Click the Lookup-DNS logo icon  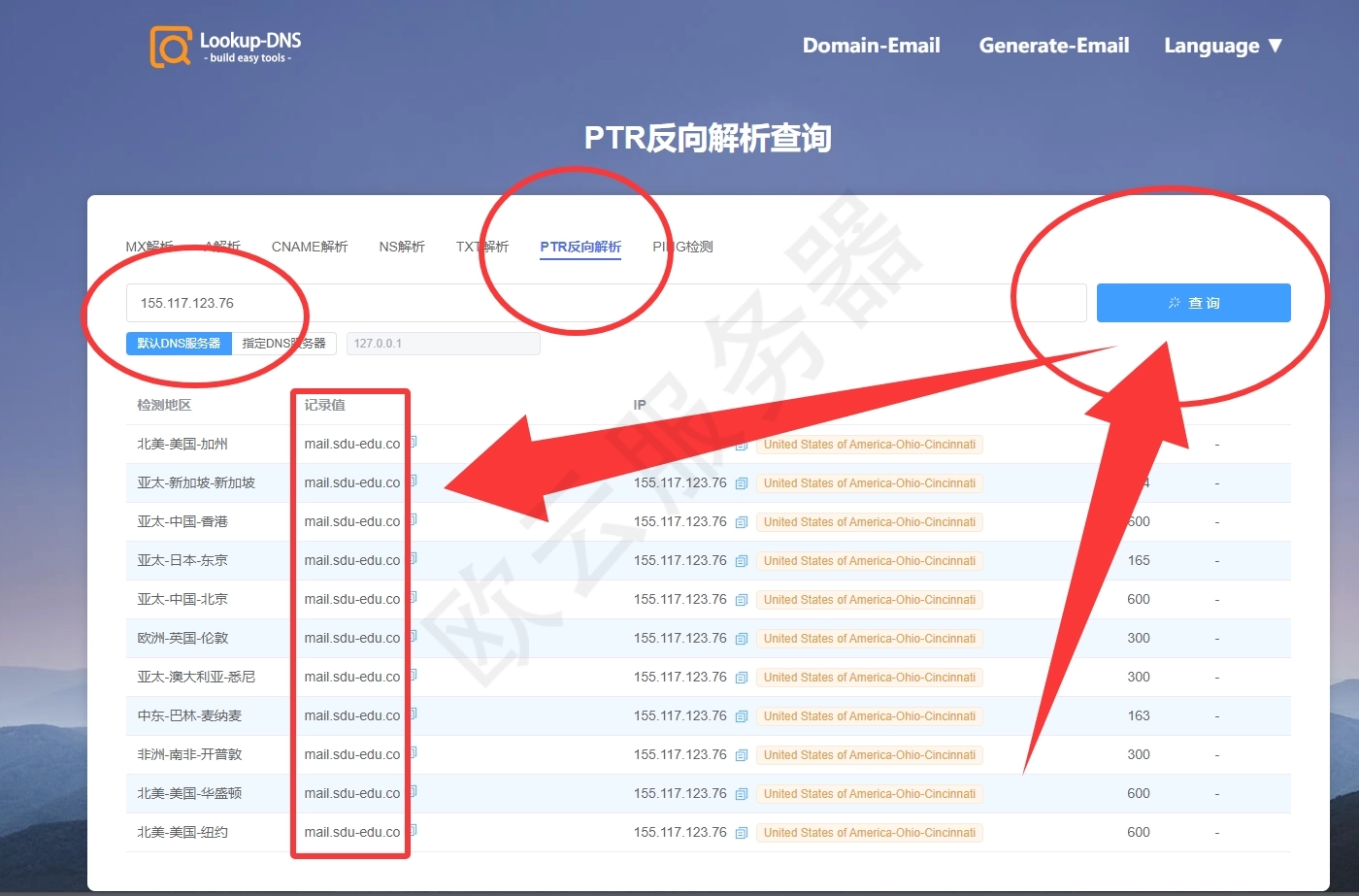click(171, 46)
